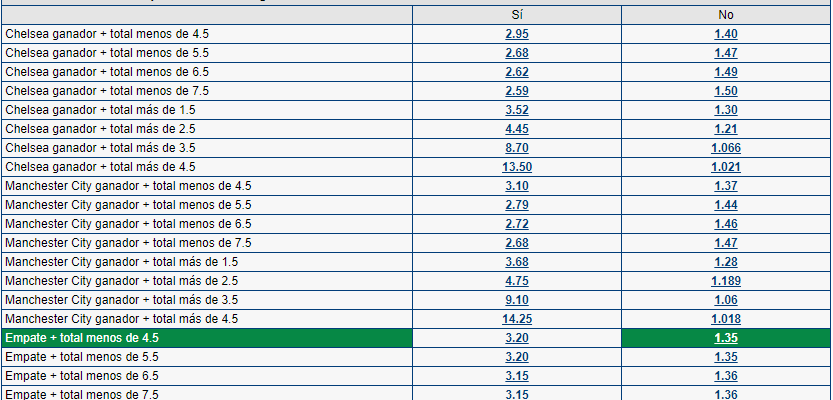
Task: Select Sí odds 3.52 for Chelsea más de 1.5
Action: pyautogui.click(x=516, y=110)
